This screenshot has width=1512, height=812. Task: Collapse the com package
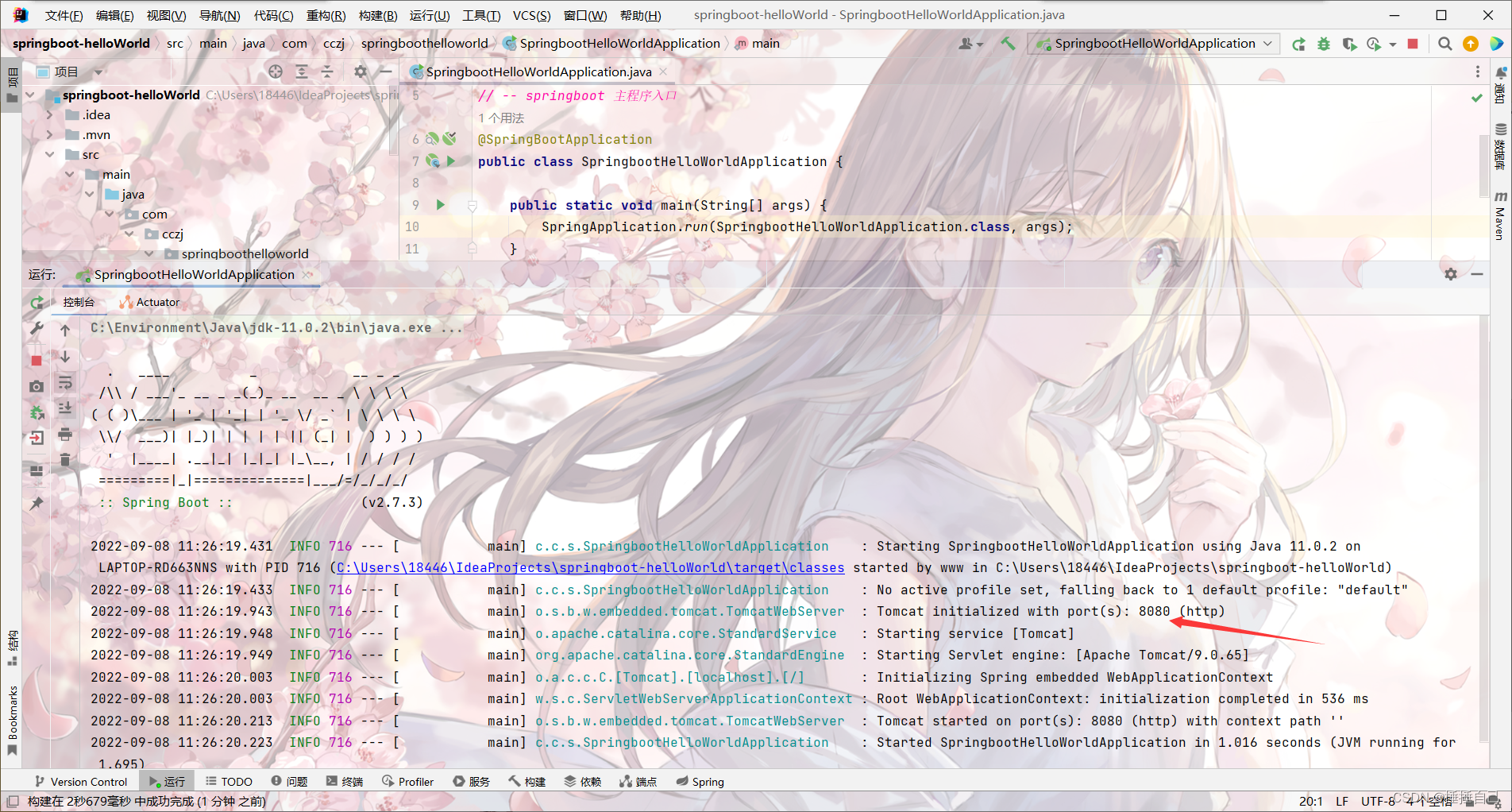pos(110,215)
